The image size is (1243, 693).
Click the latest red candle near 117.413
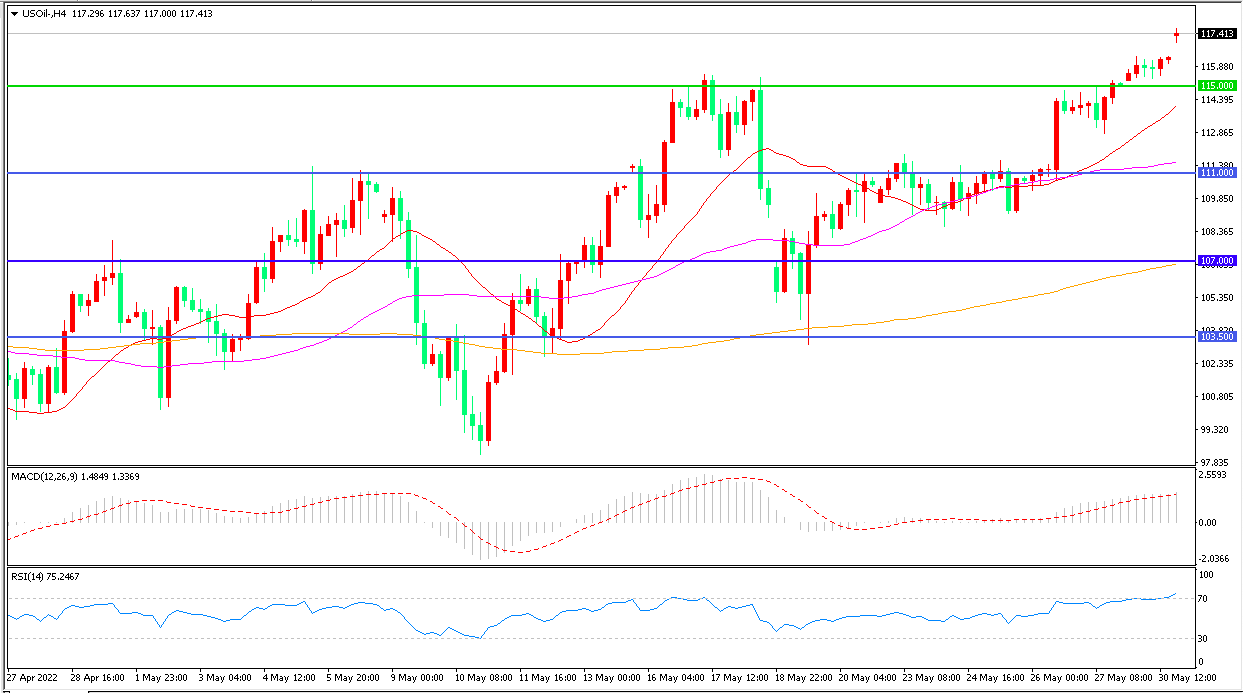[x=1177, y=36]
